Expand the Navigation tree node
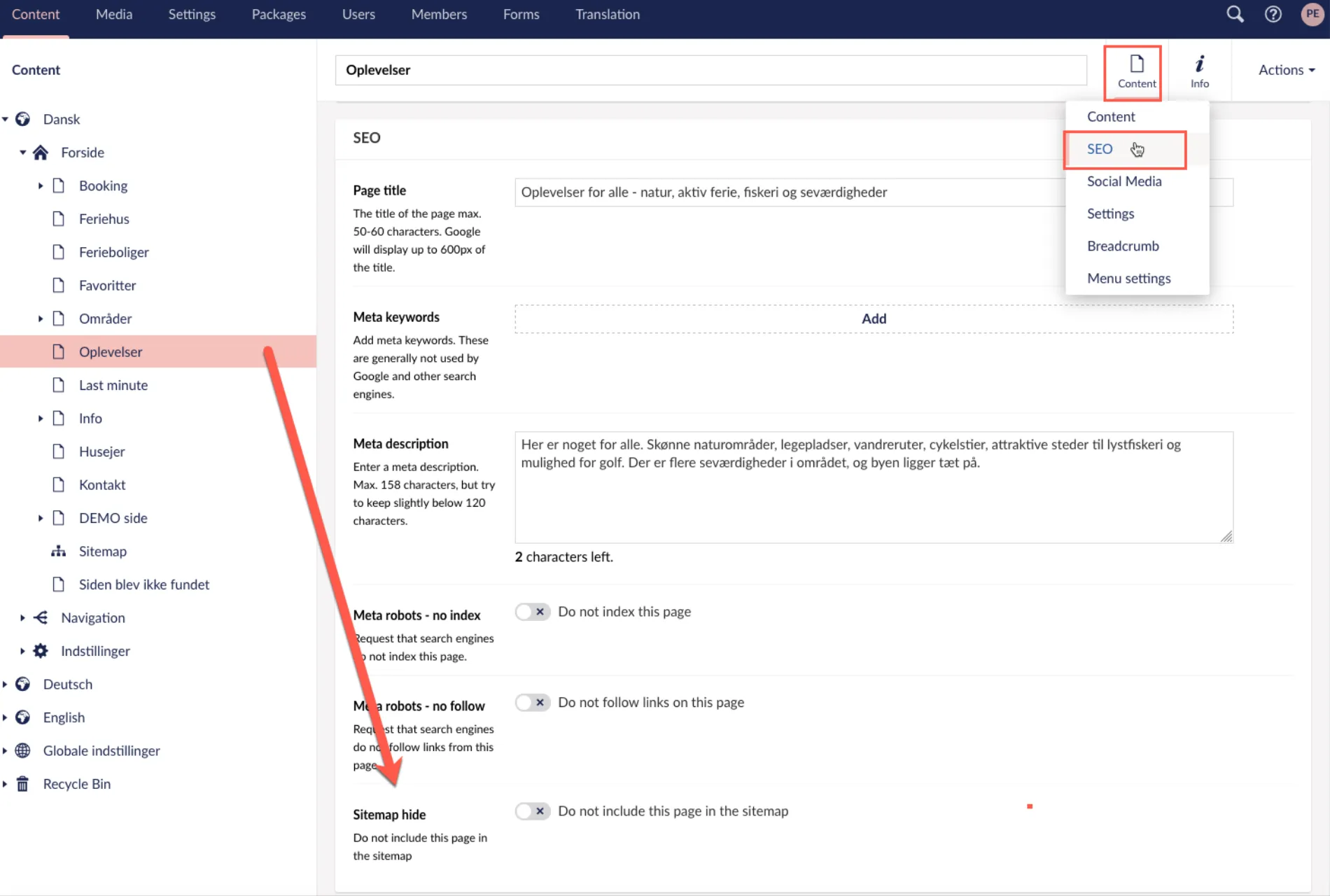 point(22,617)
